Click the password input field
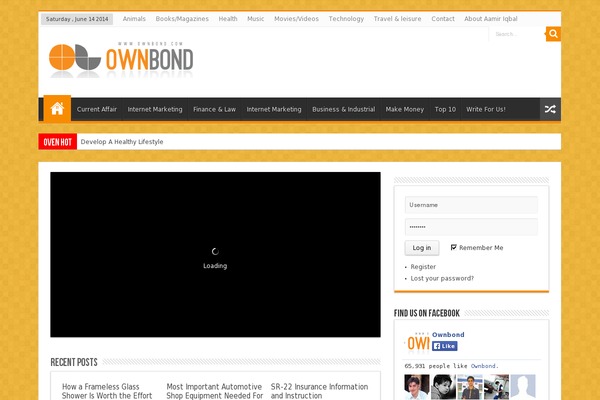This screenshot has width=600, height=400. coord(471,227)
